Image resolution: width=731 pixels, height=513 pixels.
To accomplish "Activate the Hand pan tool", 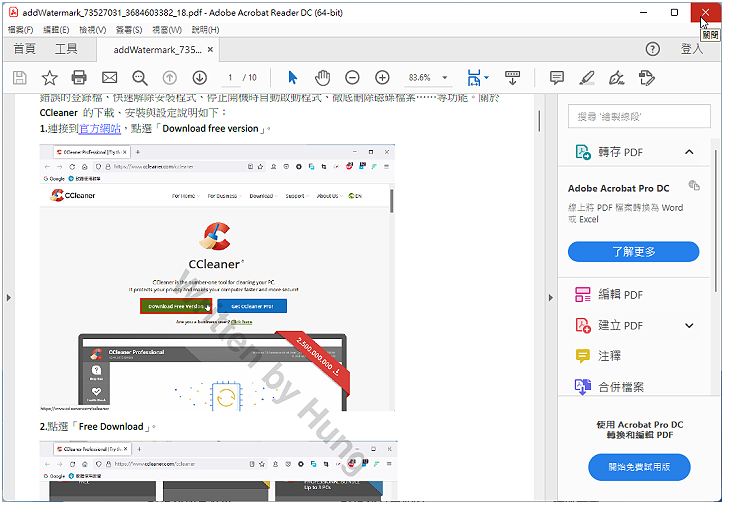I will (x=322, y=77).
